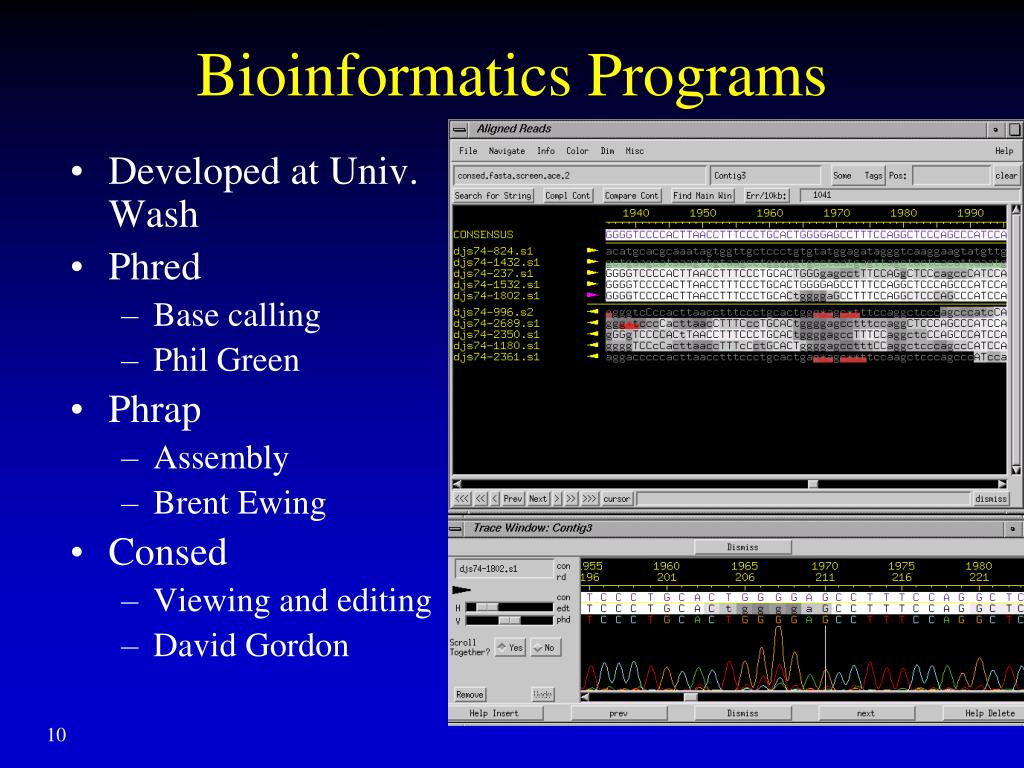Select Yes for Scroll Together
The height and width of the screenshot is (768, 1024).
510,647
